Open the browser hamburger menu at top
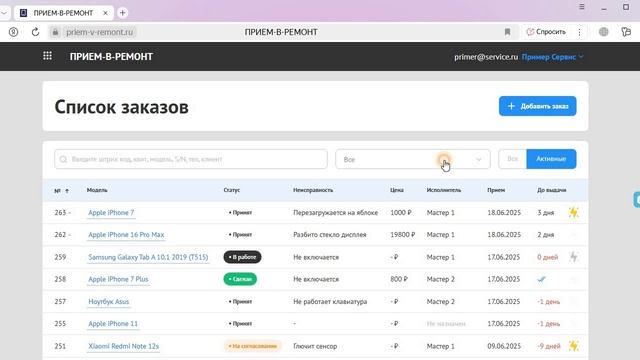The width and height of the screenshot is (640, 360). tap(582, 7)
